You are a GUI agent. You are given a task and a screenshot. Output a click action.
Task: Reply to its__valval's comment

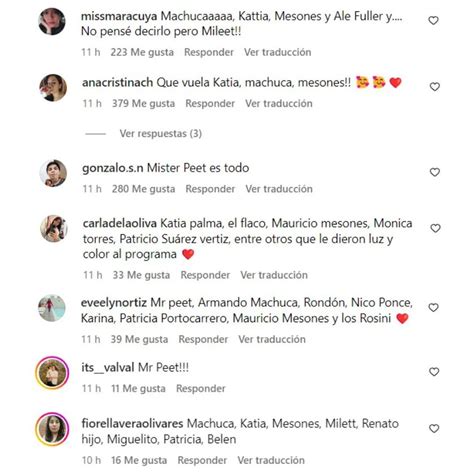point(201,389)
